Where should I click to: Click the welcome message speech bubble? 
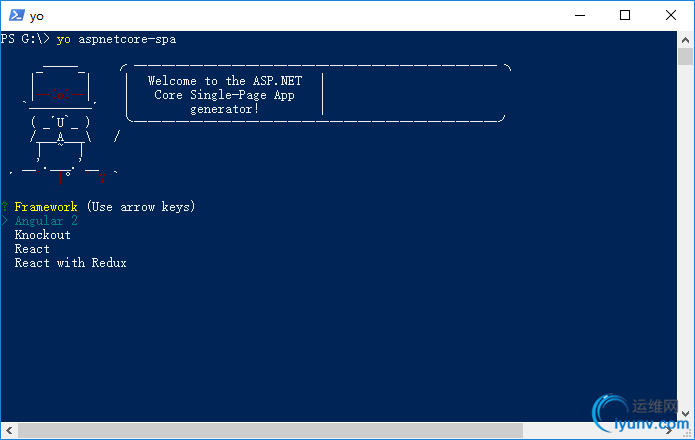[x=316, y=93]
